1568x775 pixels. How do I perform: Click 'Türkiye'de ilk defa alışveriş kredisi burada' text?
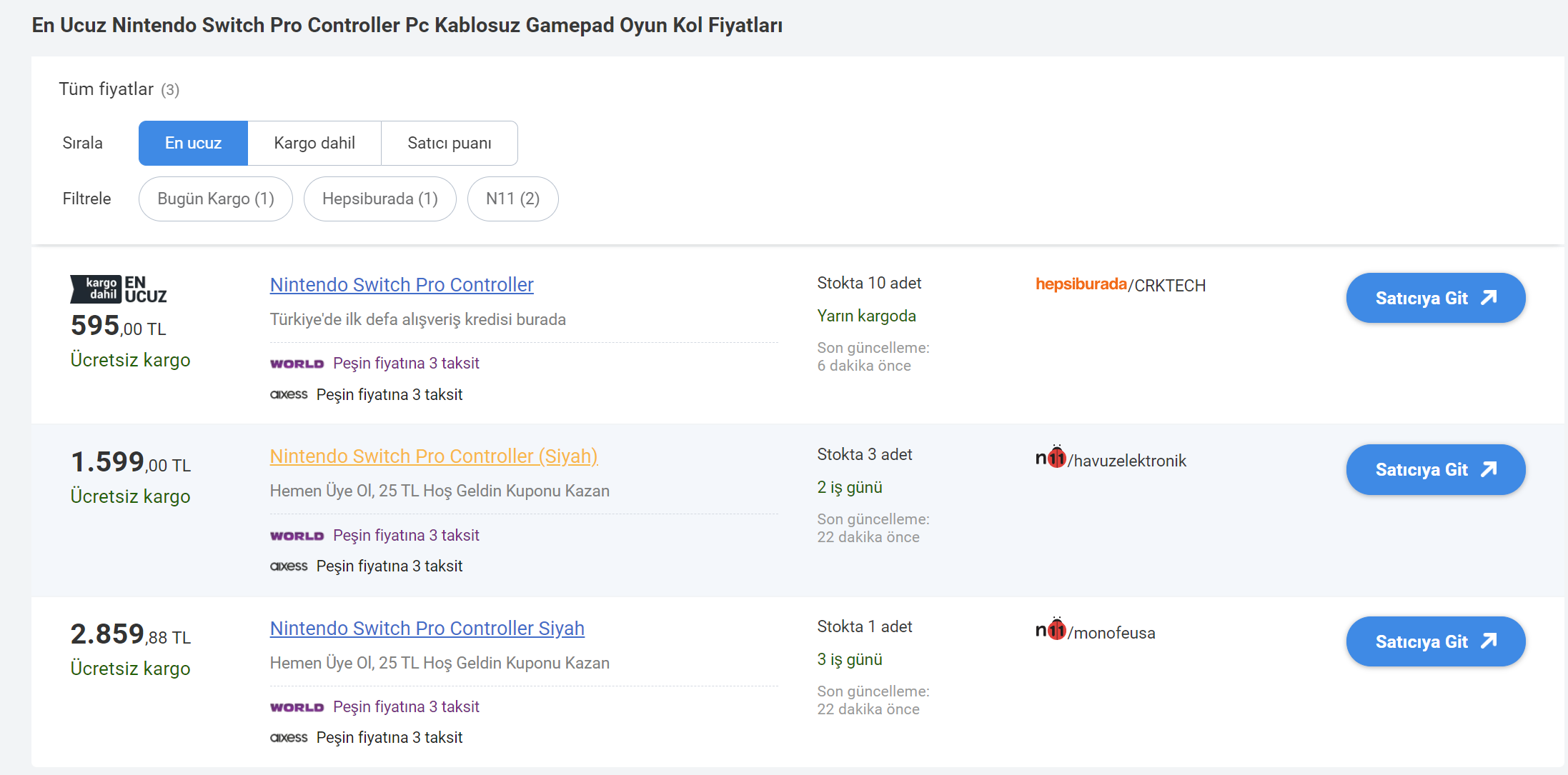pyautogui.click(x=418, y=319)
